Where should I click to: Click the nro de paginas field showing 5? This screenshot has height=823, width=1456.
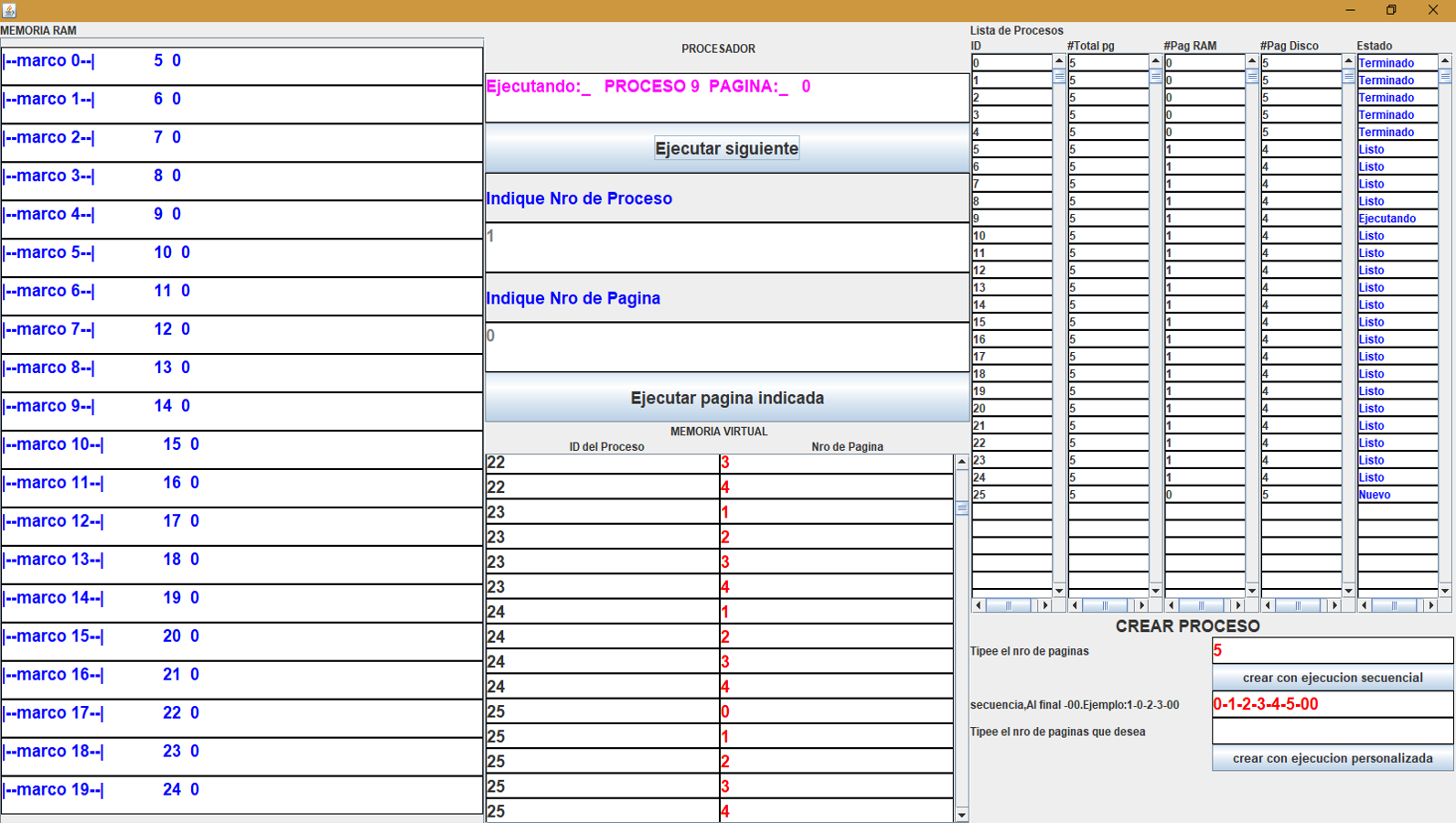click(x=1333, y=650)
